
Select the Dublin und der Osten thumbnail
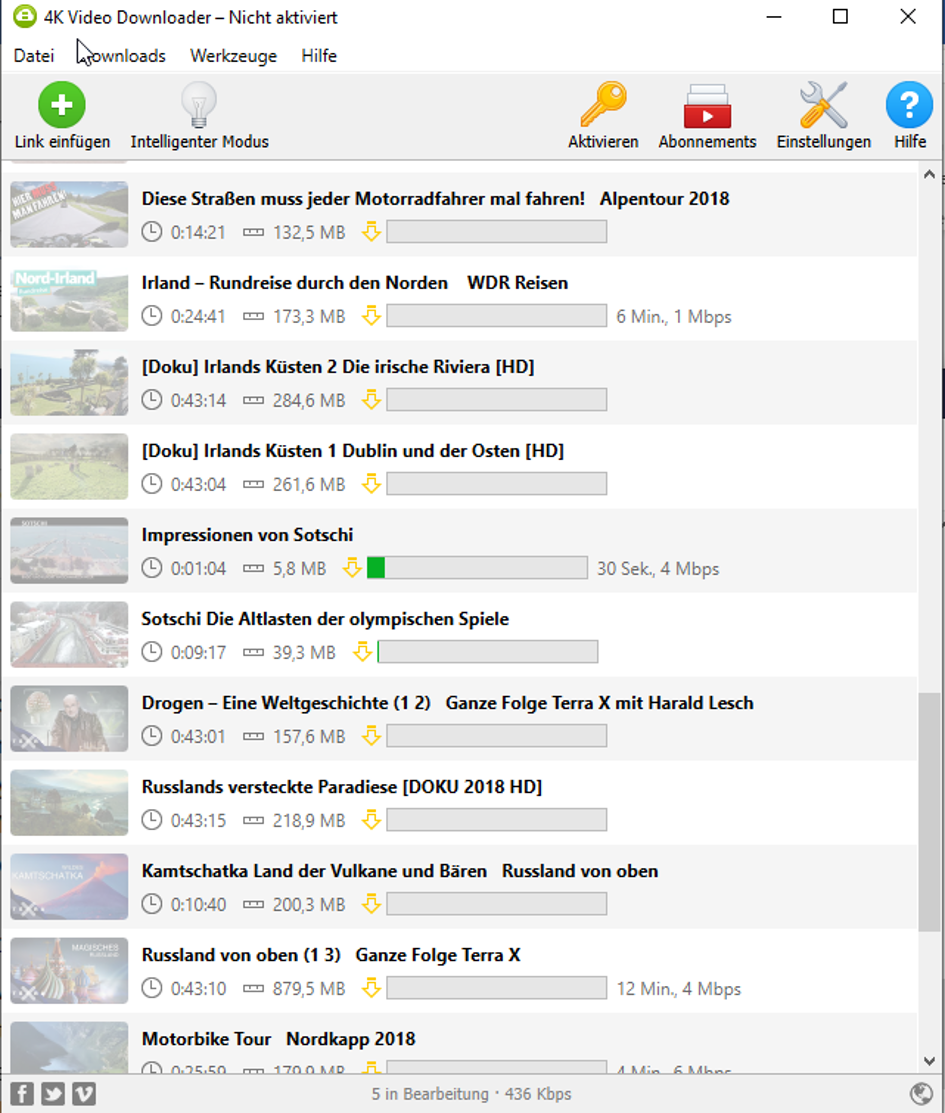tap(69, 467)
